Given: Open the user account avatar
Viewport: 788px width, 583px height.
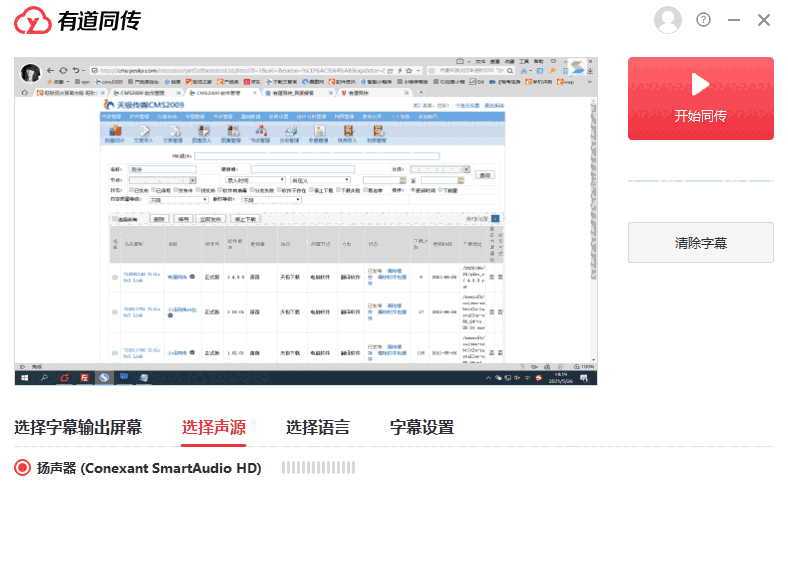Looking at the screenshot, I should pyautogui.click(x=667, y=20).
